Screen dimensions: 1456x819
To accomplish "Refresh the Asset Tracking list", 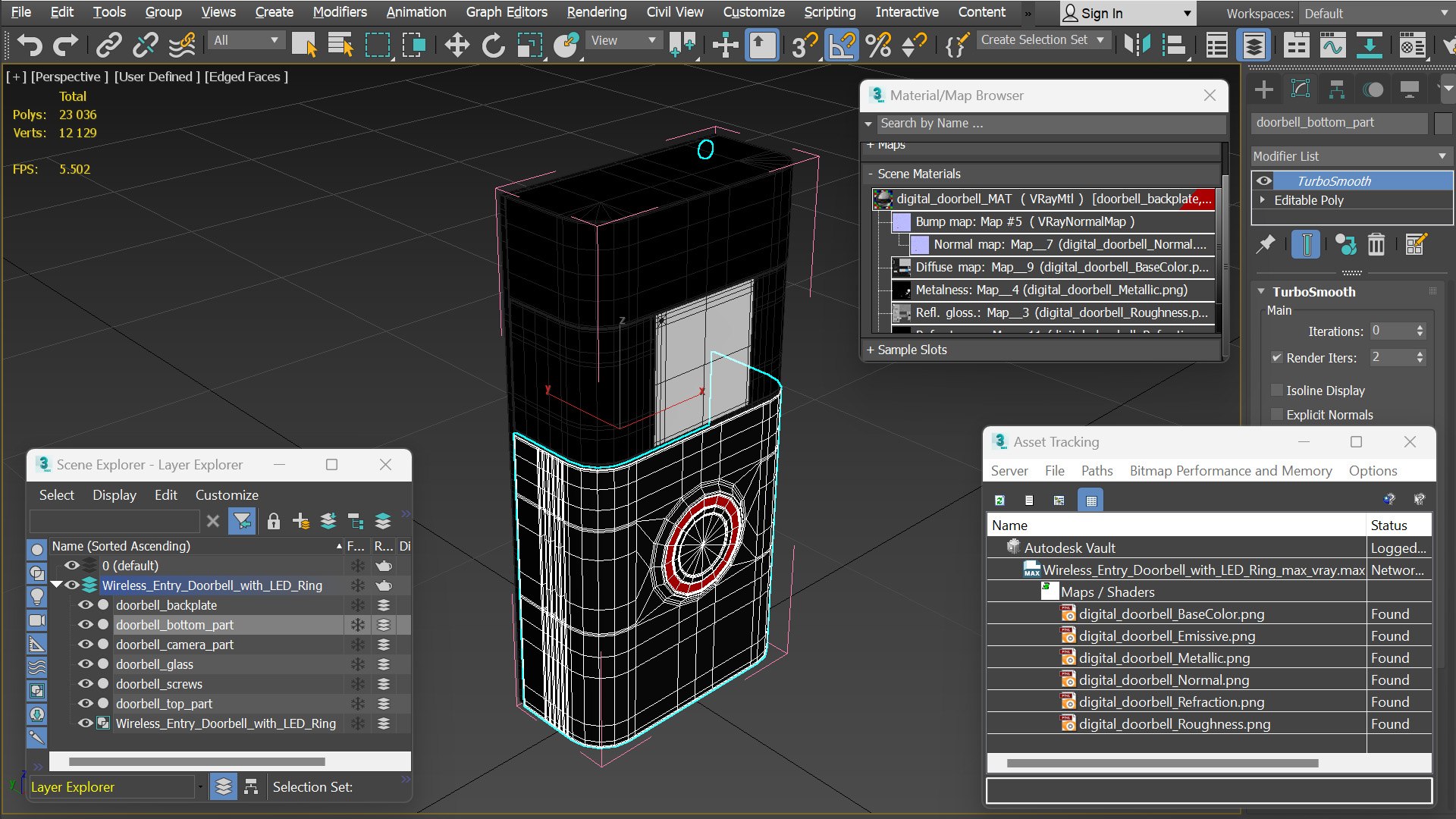I will tap(999, 500).
